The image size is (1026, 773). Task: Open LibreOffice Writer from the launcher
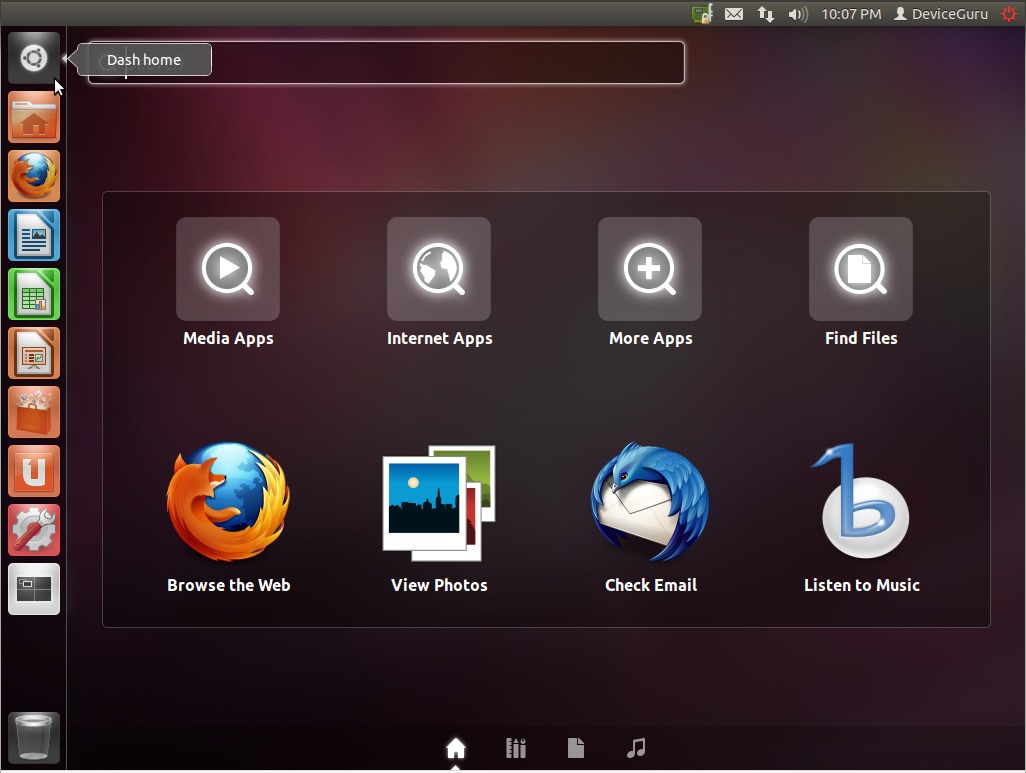34,235
